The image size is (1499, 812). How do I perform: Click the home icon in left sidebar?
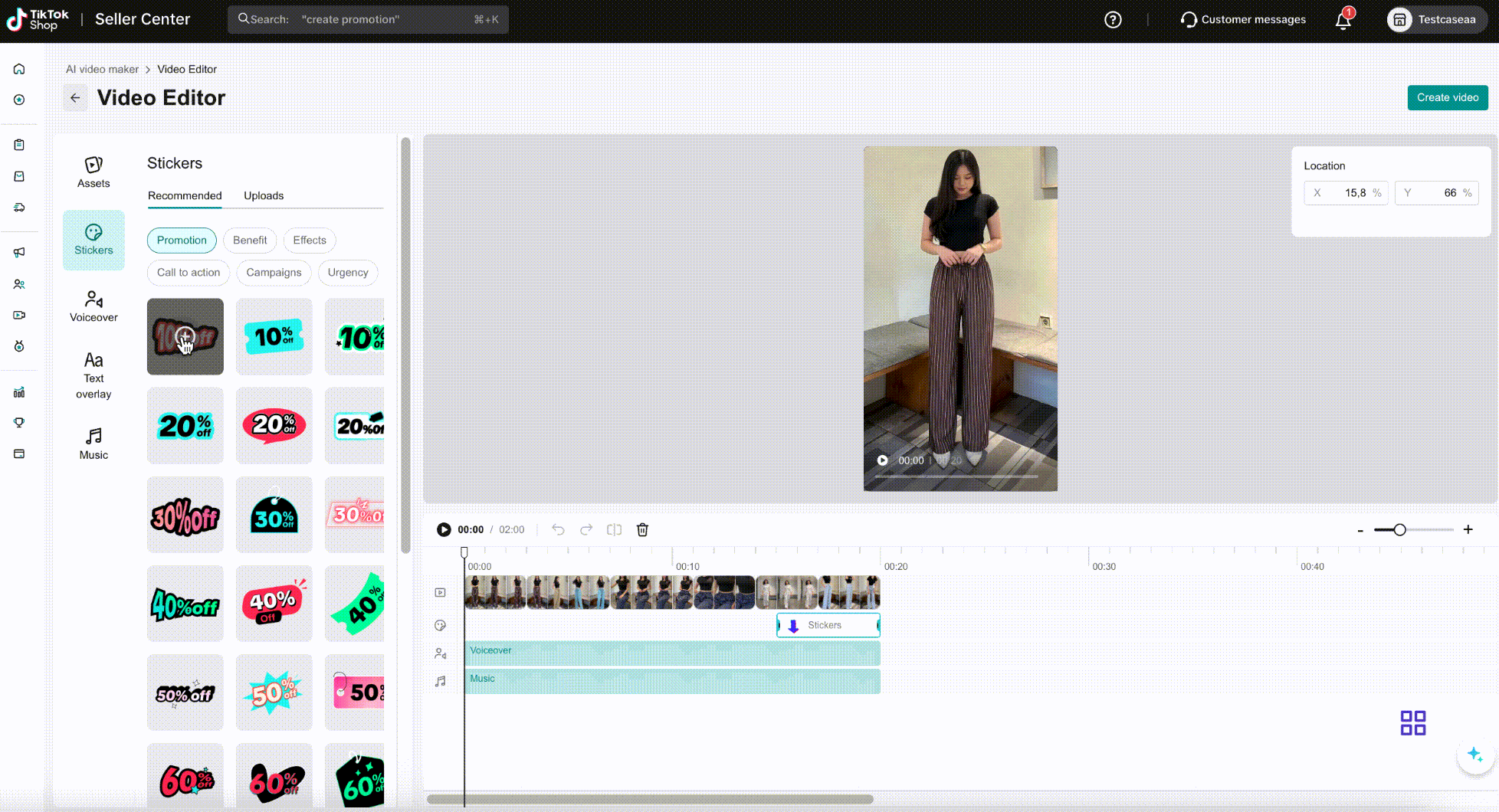(19, 69)
